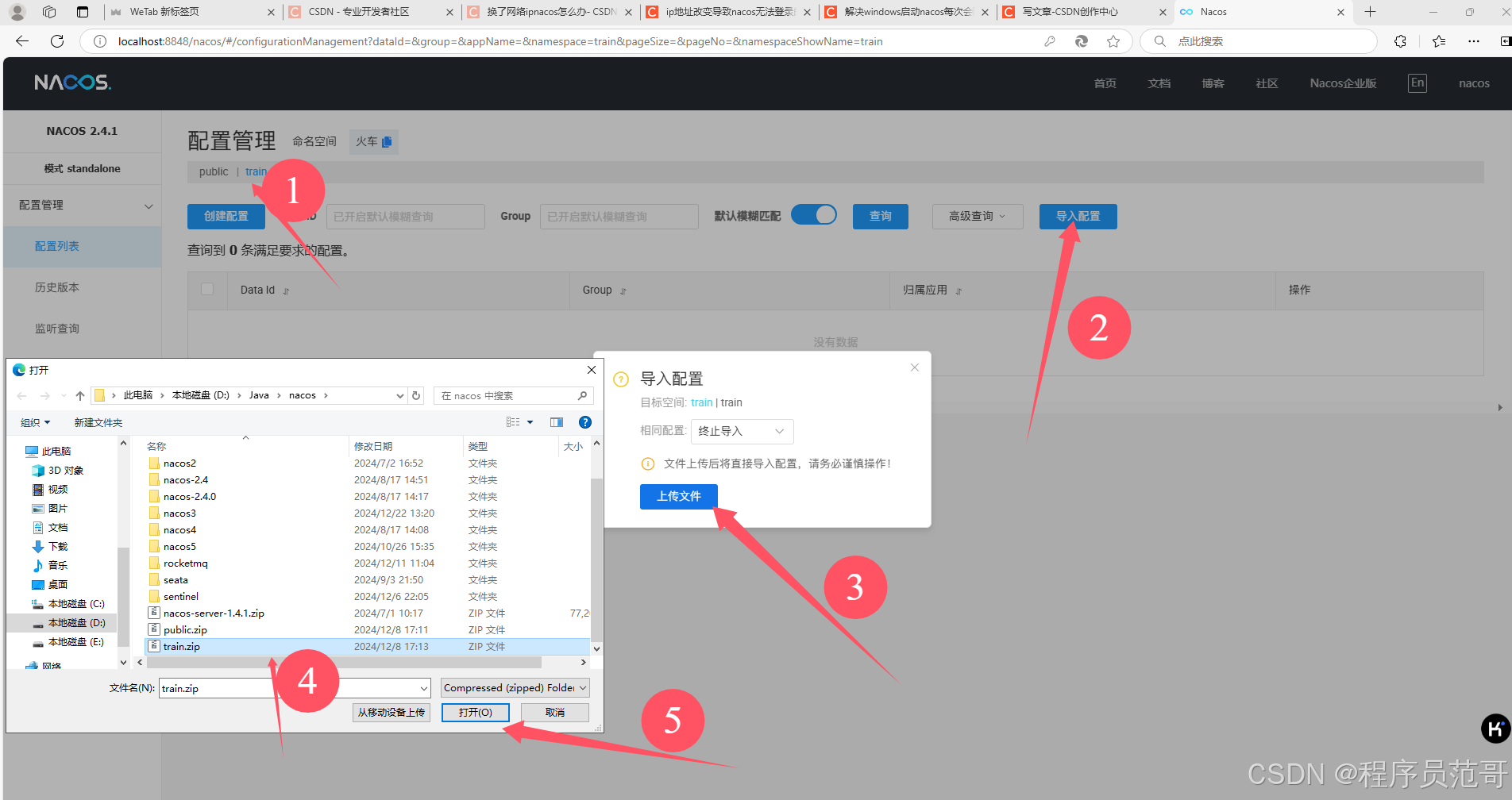
Task: Open 高级查询 dropdown
Action: pyautogui.click(x=978, y=216)
